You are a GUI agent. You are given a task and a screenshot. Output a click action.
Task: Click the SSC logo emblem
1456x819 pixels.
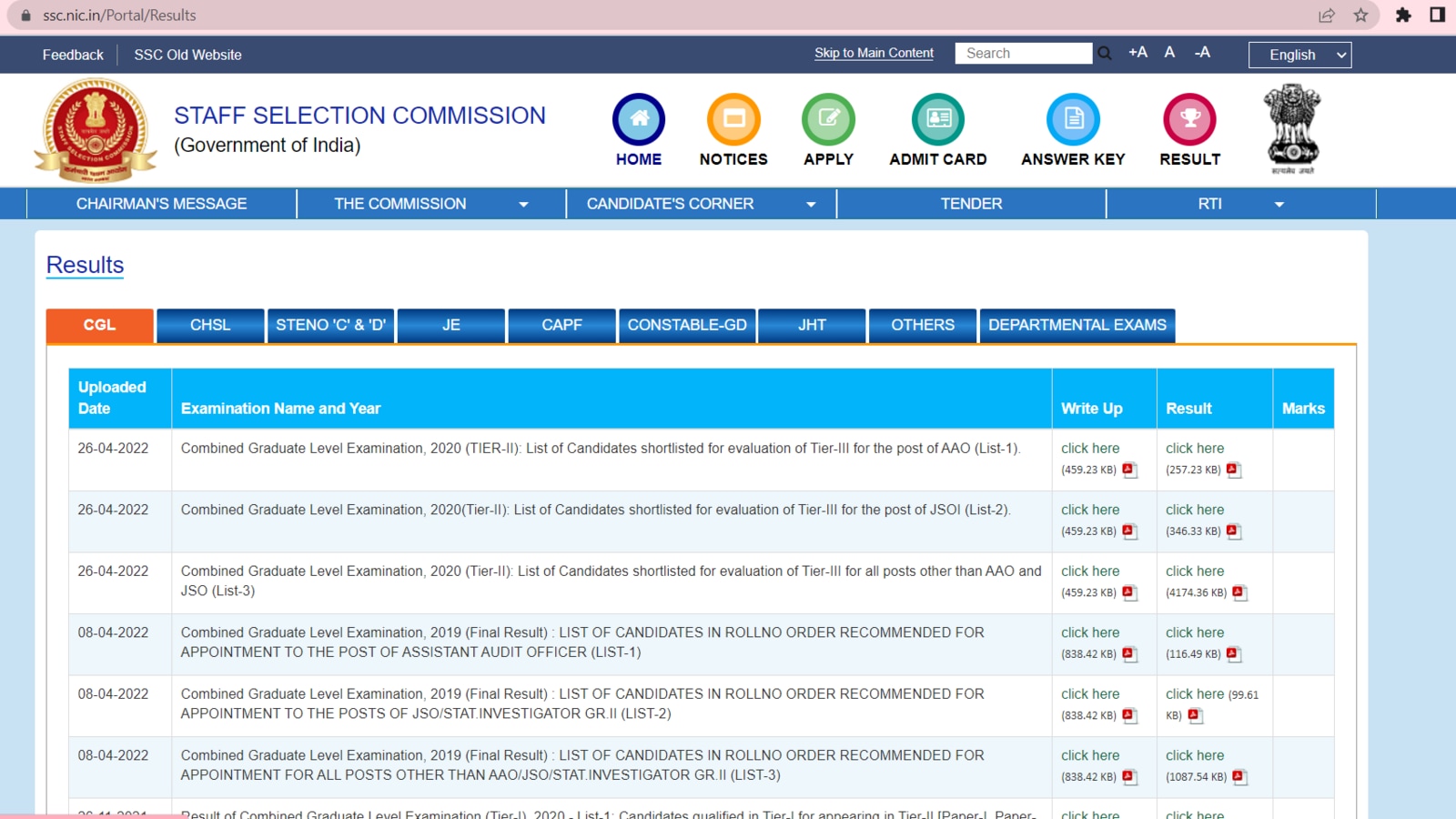point(96,131)
